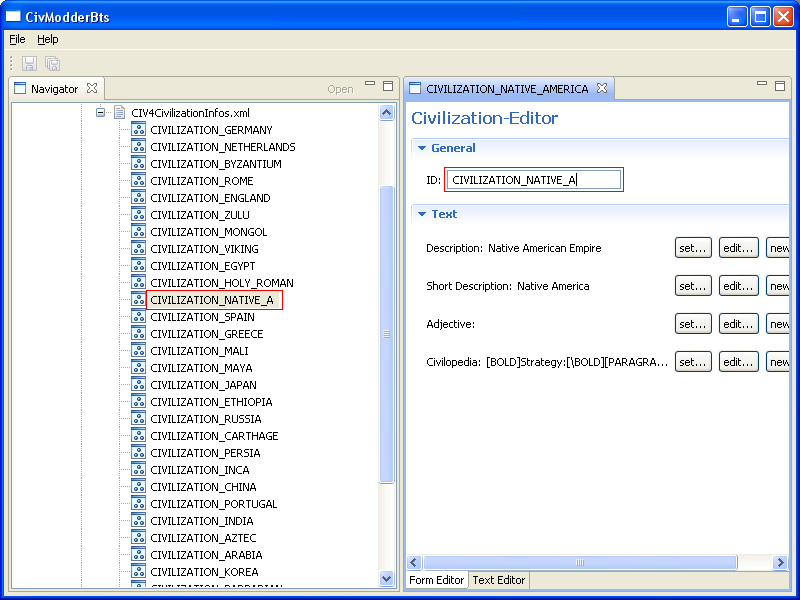Select CIVILIZATION_INDIA in the tree
Image resolution: width=800 pixels, height=600 pixels.
[x=202, y=521]
